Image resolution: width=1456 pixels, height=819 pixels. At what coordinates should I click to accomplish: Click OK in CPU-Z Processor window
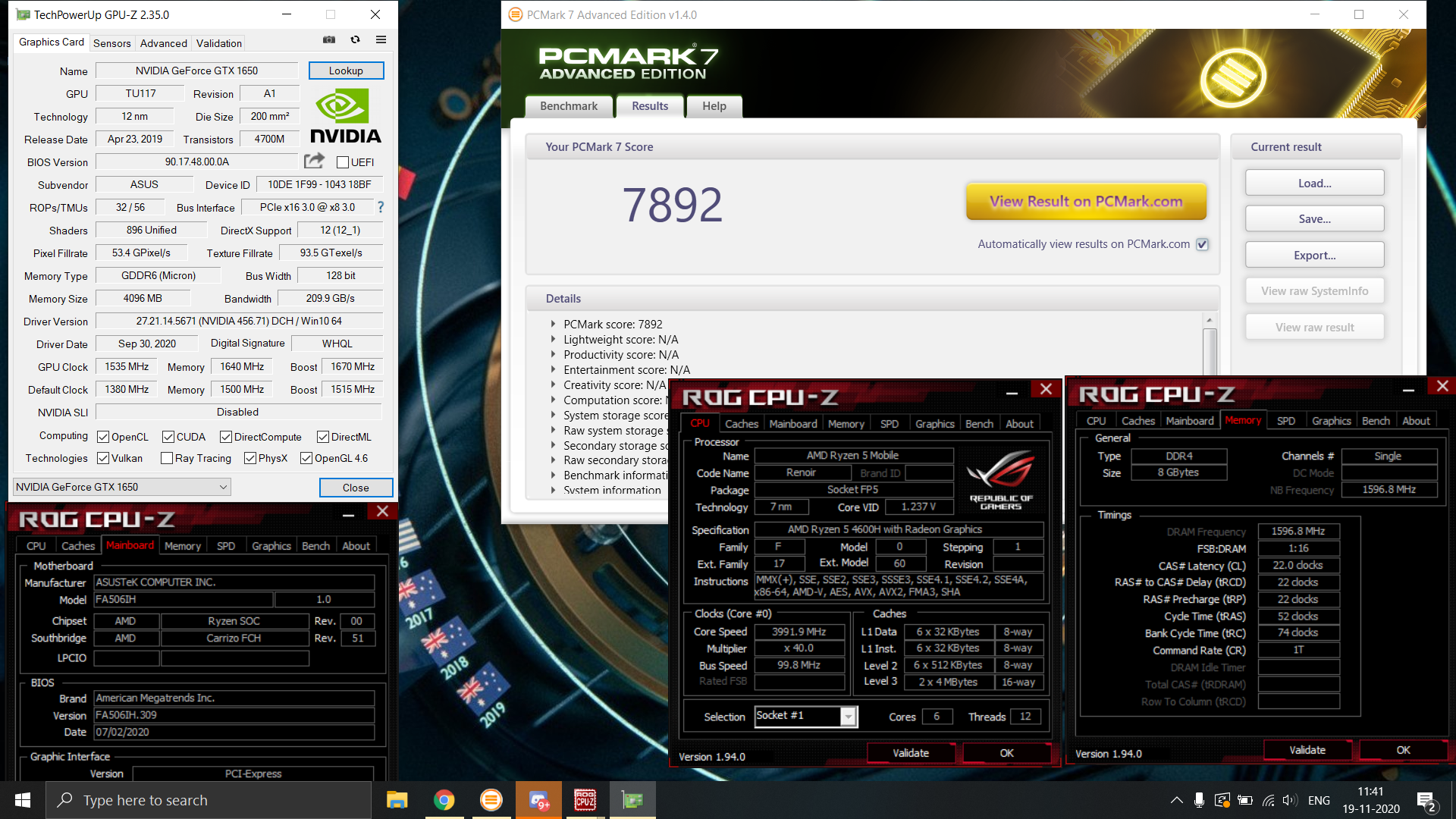(1006, 753)
